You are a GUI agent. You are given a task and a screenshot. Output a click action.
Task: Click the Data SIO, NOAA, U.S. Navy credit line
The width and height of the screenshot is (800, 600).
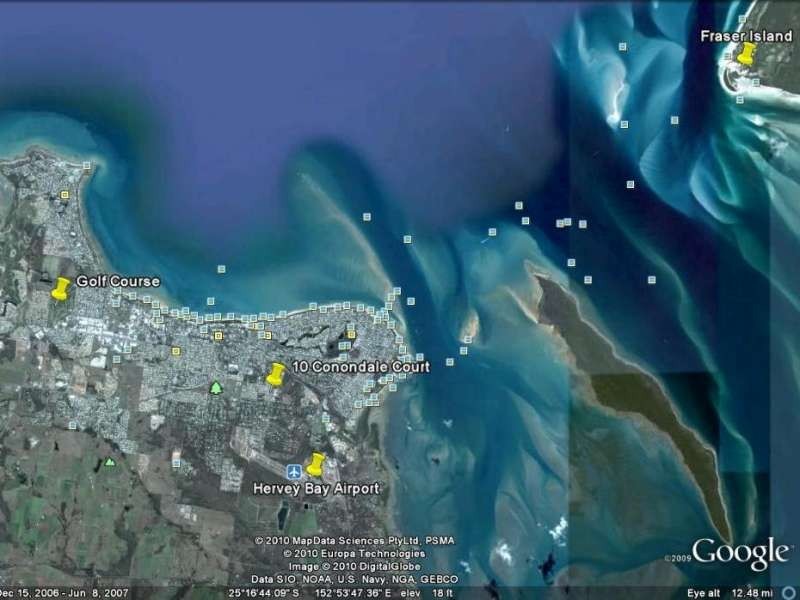355,579
